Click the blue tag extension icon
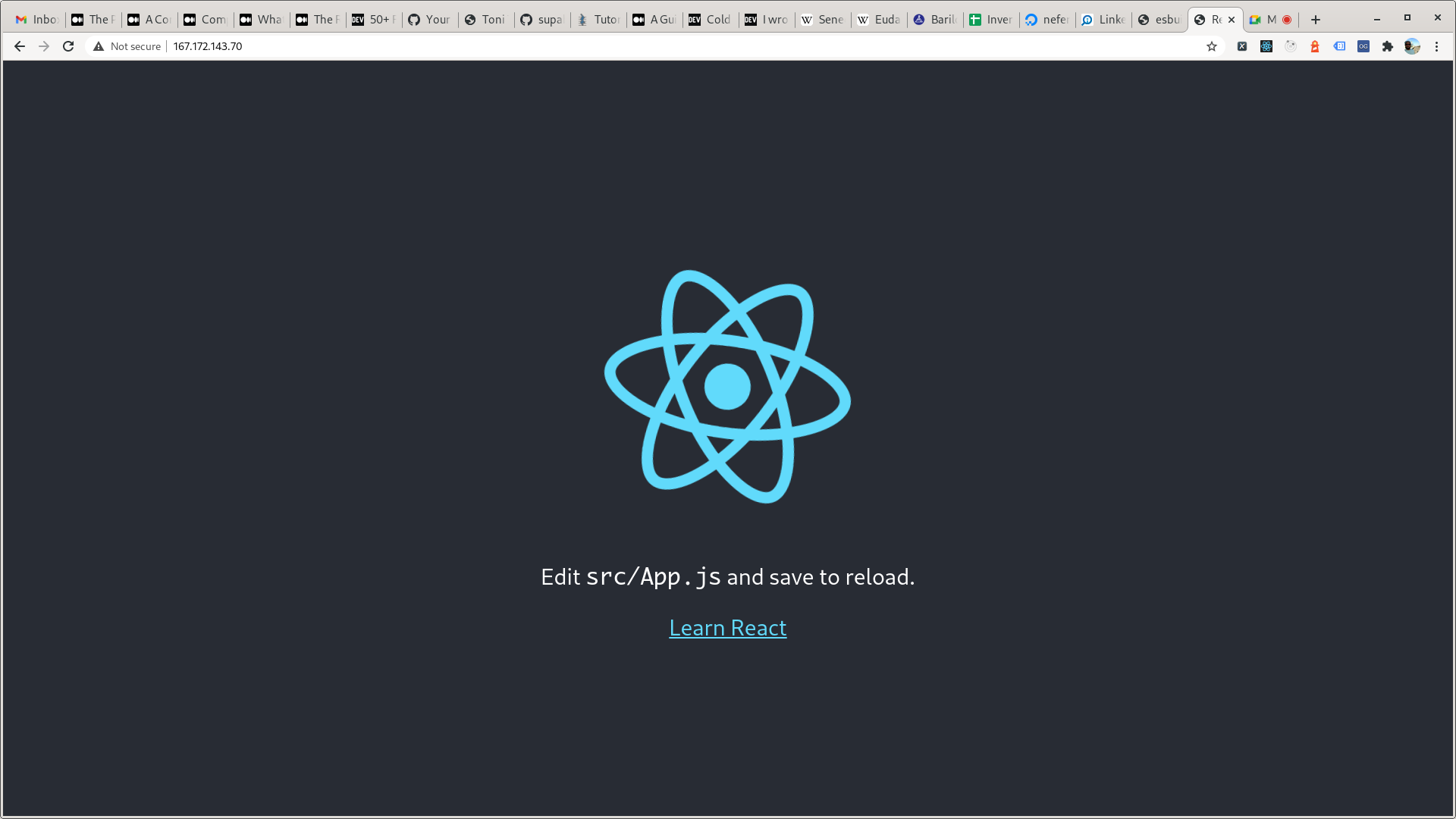Image resolution: width=1456 pixels, height=819 pixels. point(1339,46)
